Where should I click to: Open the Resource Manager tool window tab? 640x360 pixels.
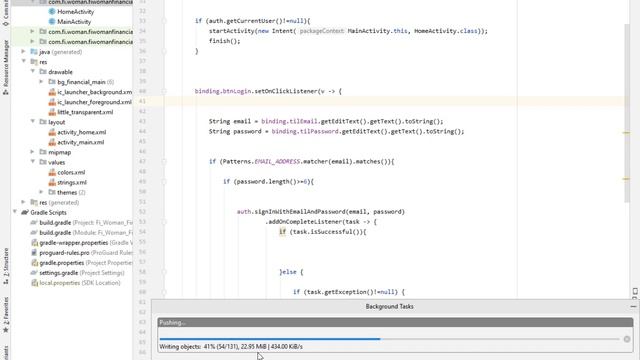click(x=6, y=67)
